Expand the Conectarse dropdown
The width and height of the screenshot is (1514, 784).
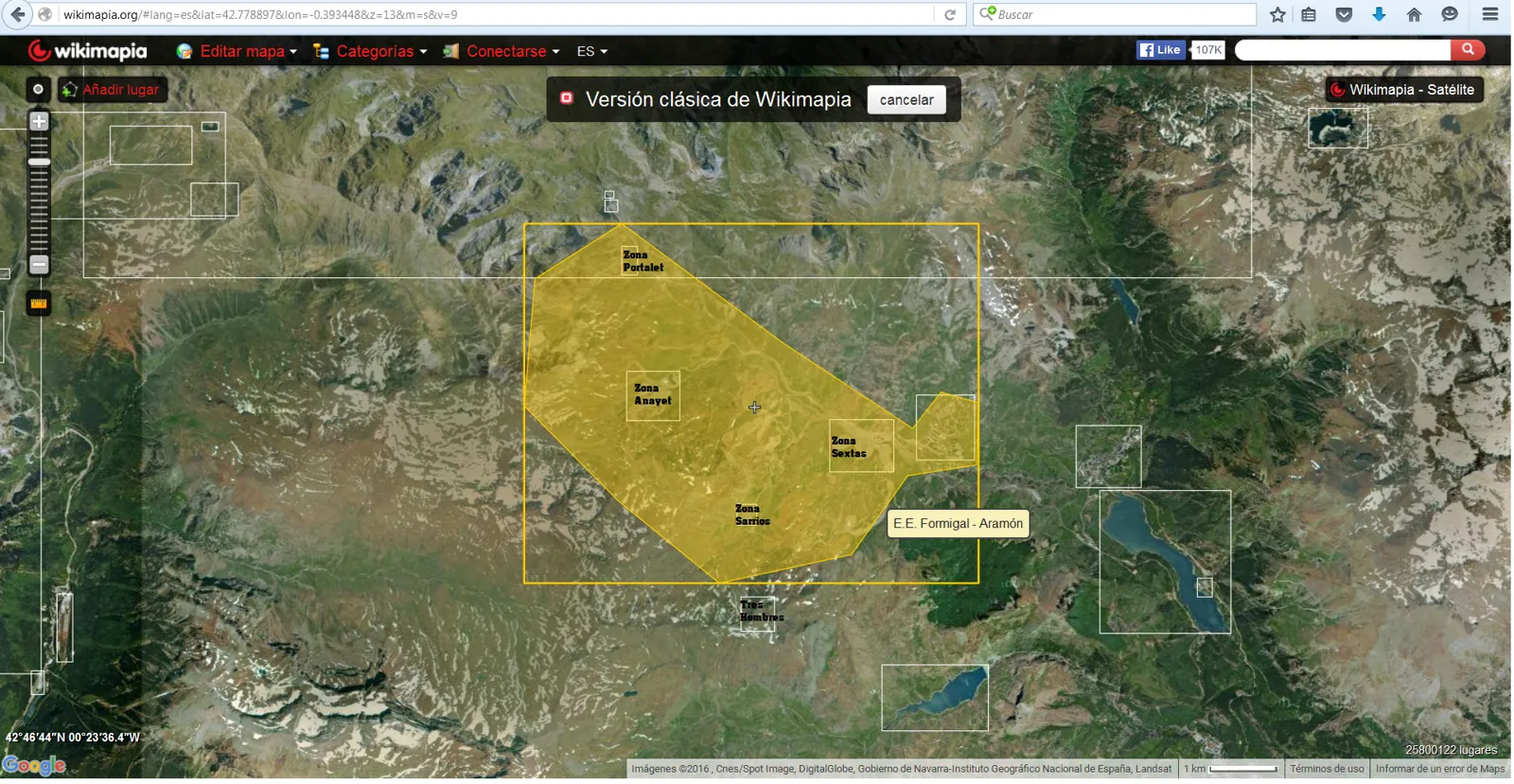pyautogui.click(x=502, y=51)
